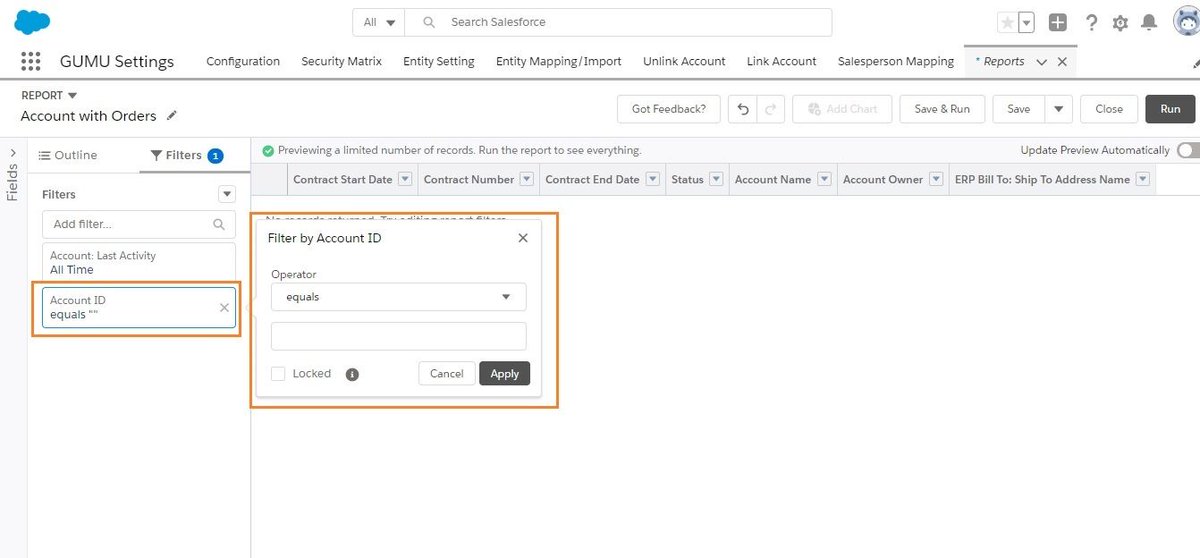Open the Account Owner column menu
The height and width of the screenshot is (558, 1200).
pos(936,179)
